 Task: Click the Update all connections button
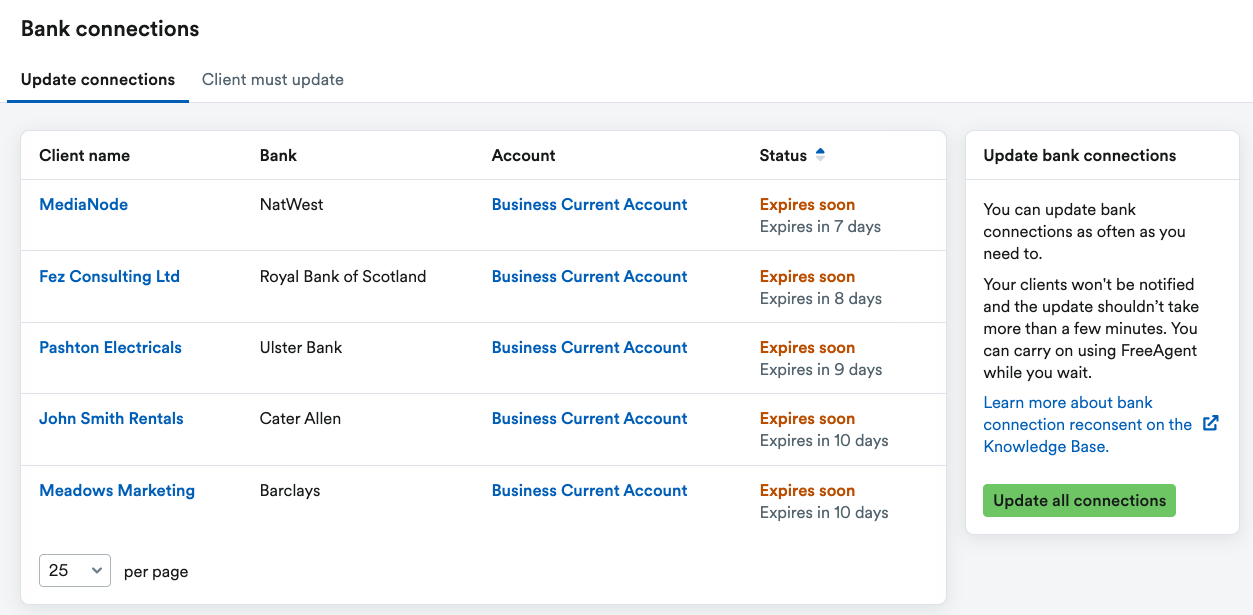point(1079,500)
